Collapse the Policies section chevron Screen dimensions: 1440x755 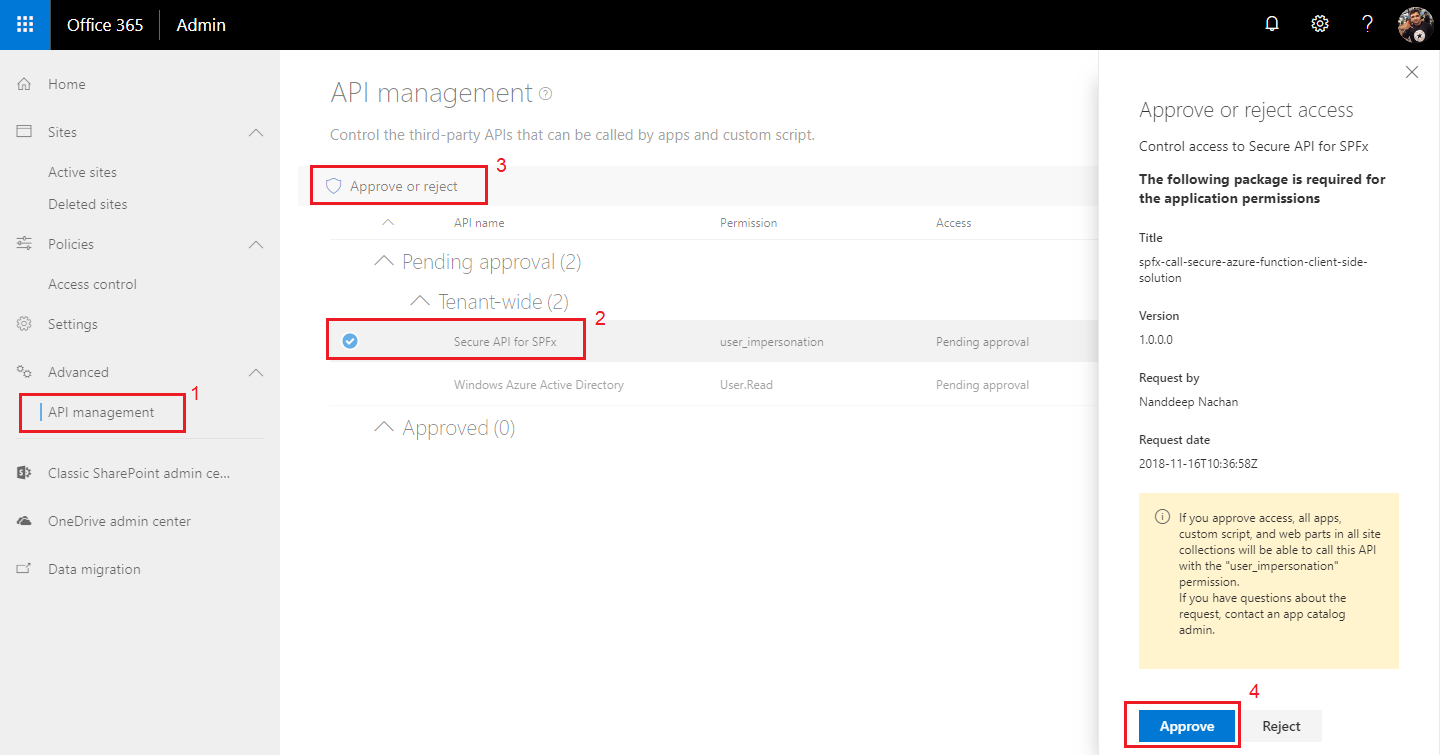tap(256, 244)
